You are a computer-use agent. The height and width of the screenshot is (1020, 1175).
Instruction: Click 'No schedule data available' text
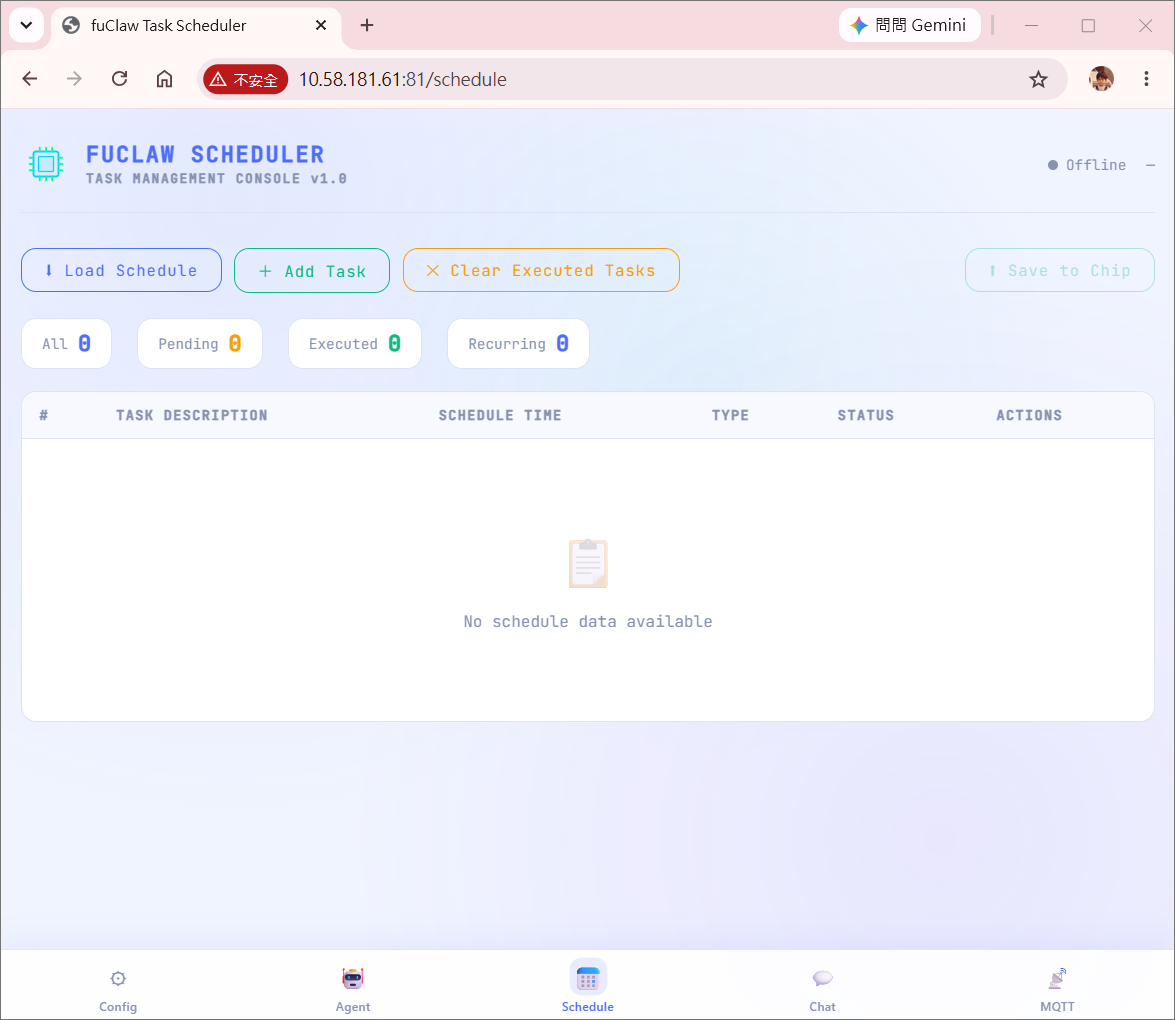(588, 621)
